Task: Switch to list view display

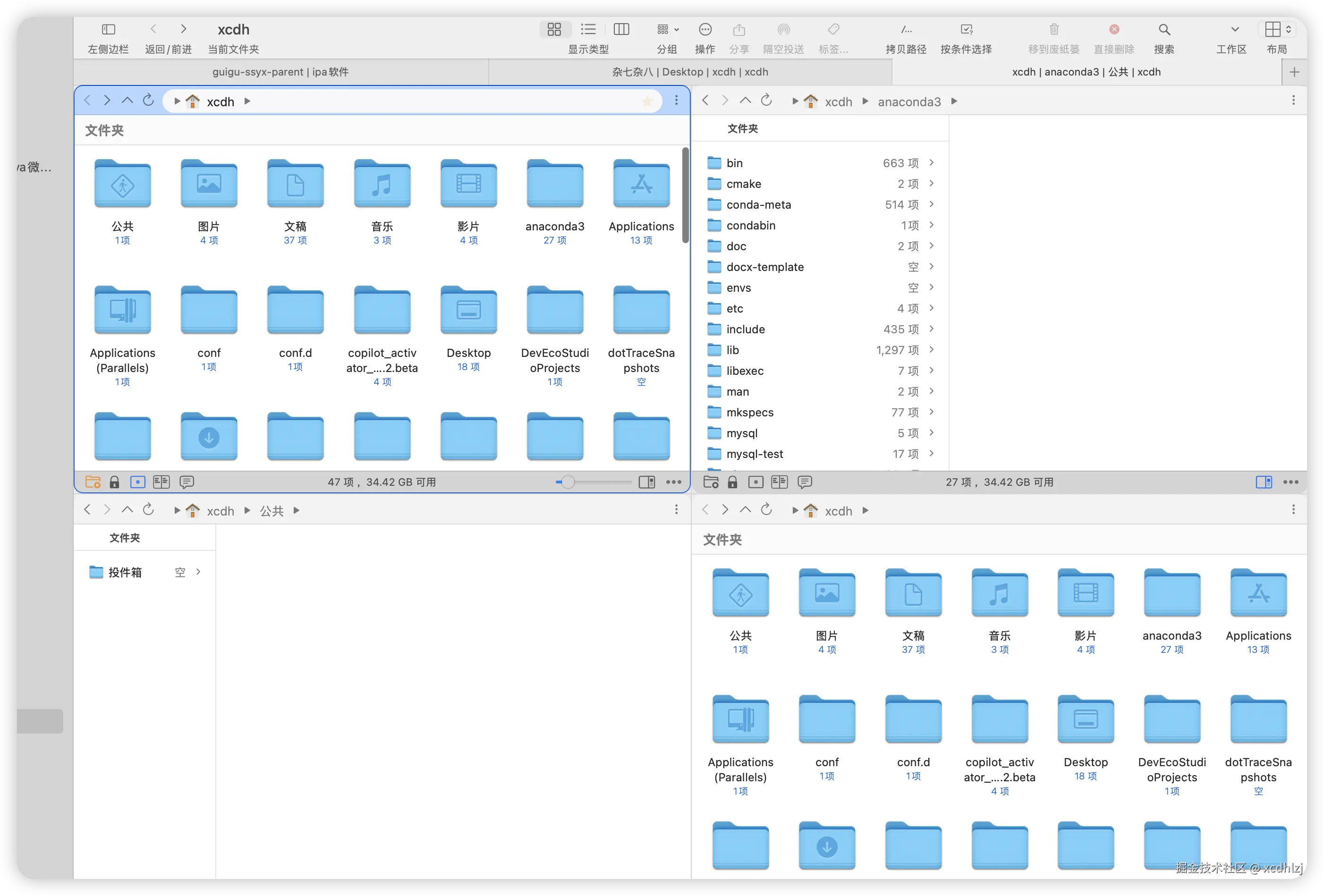Action: (588, 30)
